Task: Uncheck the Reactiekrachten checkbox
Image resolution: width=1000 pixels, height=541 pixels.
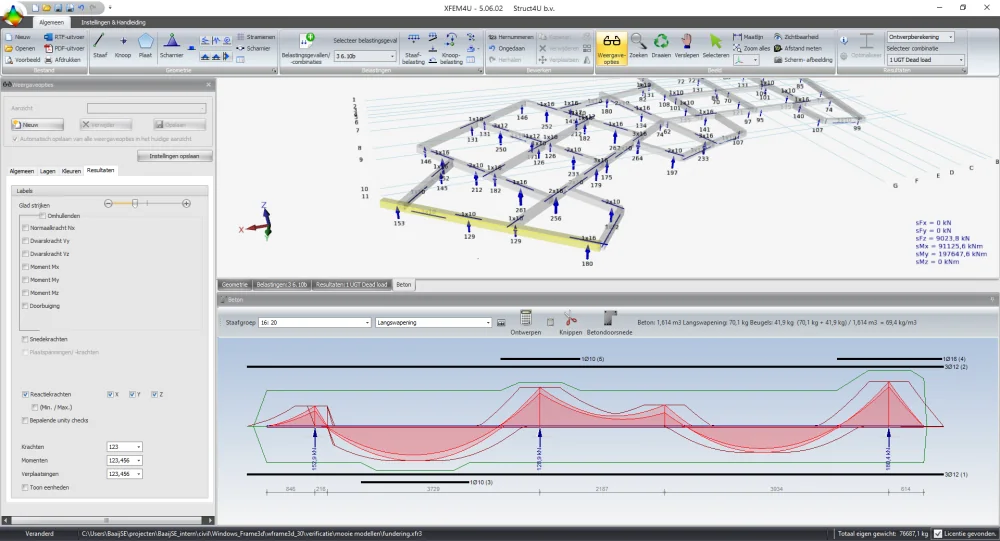Action: tap(26, 395)
